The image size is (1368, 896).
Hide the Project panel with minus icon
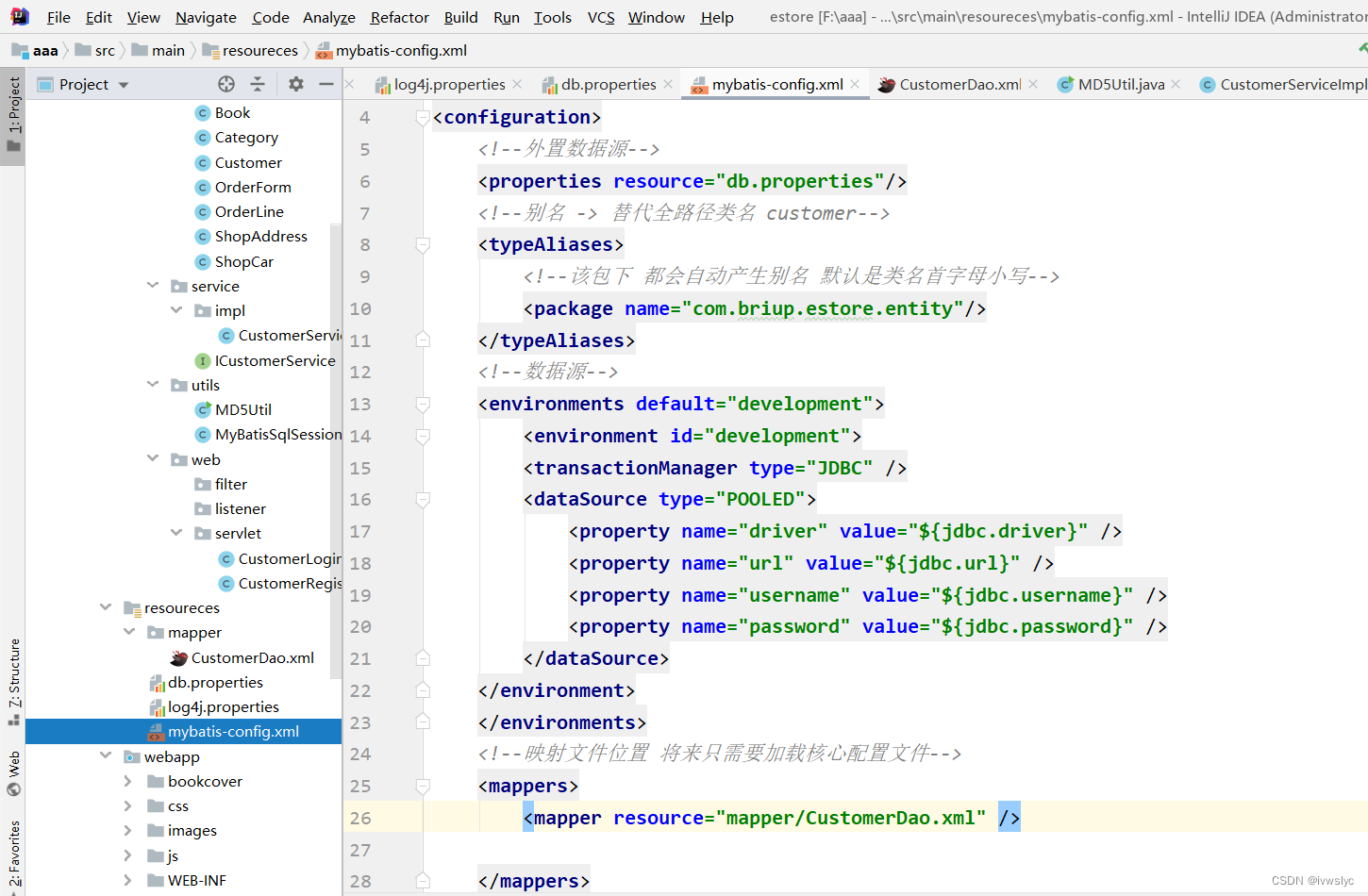click(x=326, y=84)
